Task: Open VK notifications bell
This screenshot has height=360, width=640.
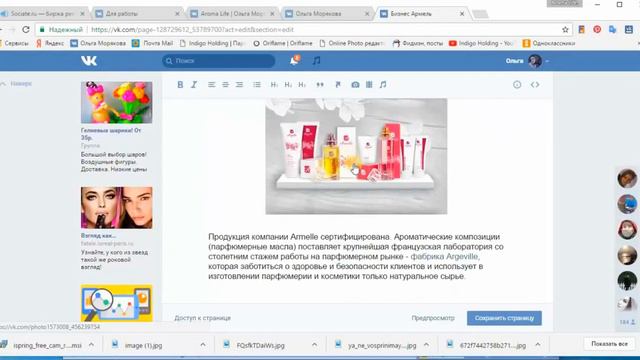Action: pos(294,61)
